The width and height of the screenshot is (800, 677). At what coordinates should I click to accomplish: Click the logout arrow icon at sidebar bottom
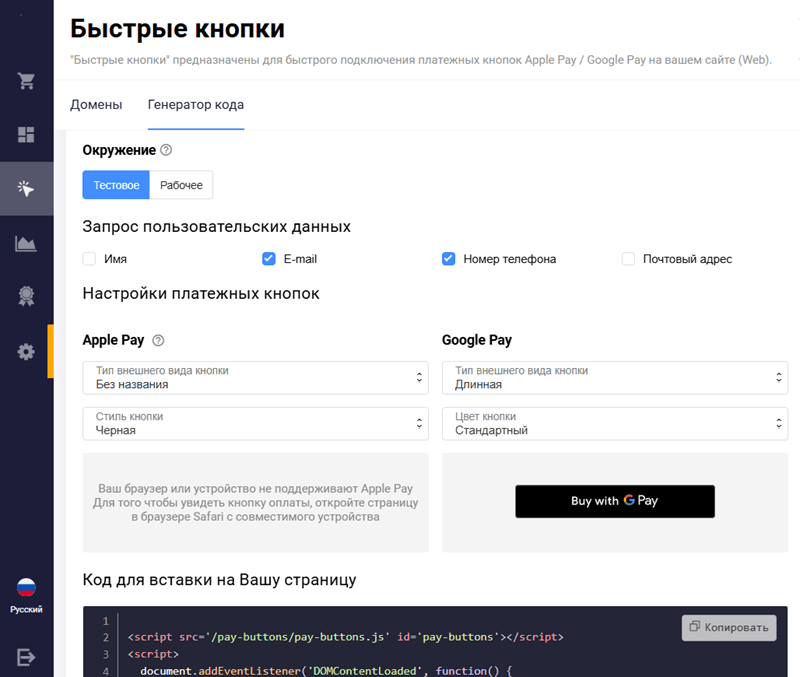(26, 657)
